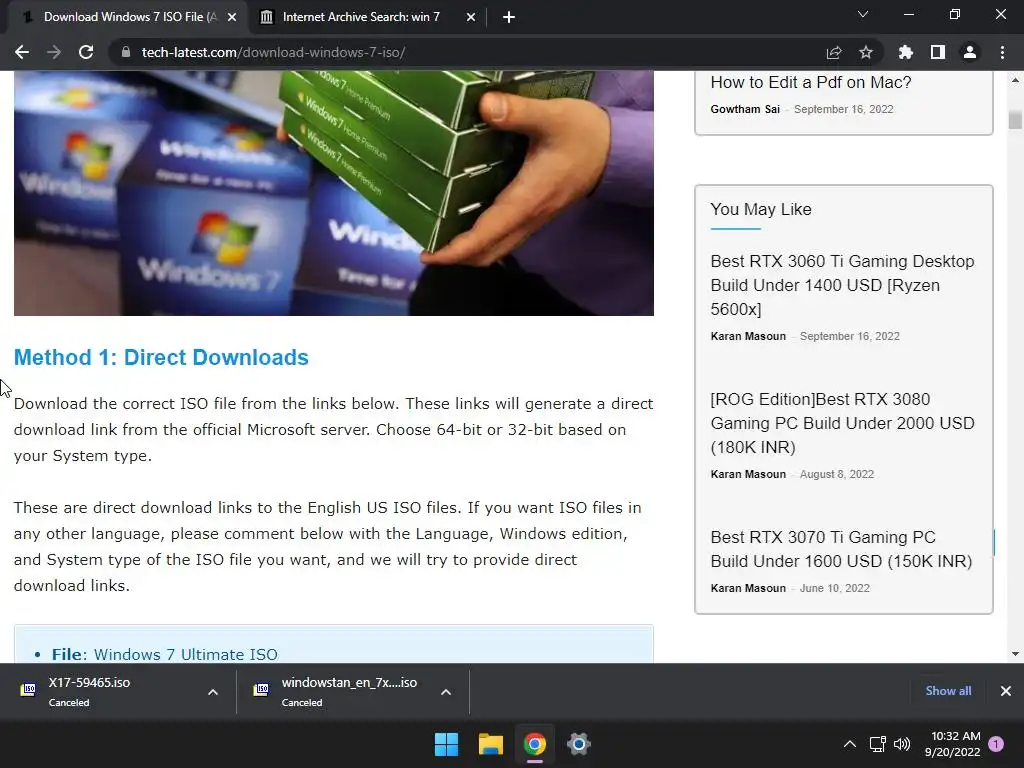Open the Chrome profile menu

(970, 52)
